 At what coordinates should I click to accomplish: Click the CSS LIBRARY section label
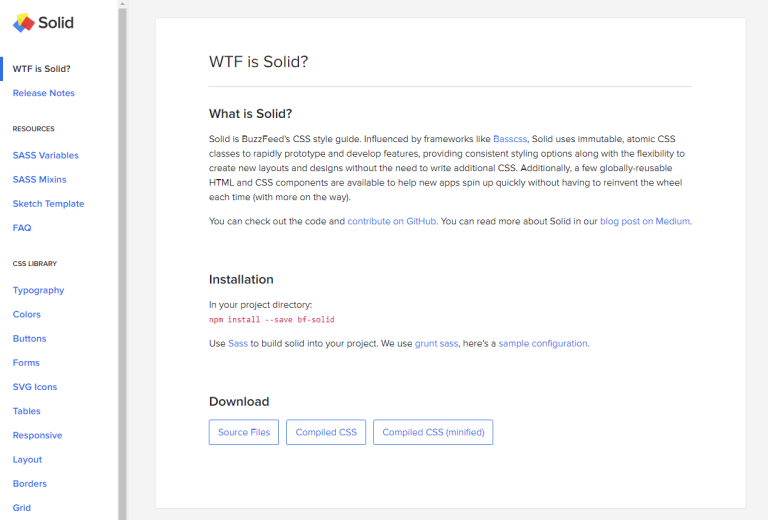tap(35, 263)
